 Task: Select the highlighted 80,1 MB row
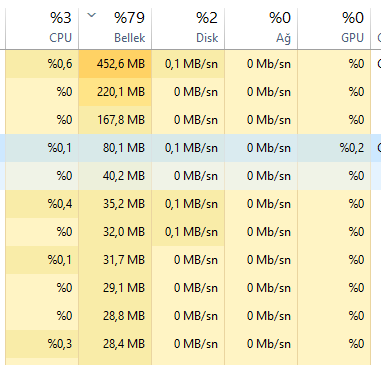pos(190,148)
